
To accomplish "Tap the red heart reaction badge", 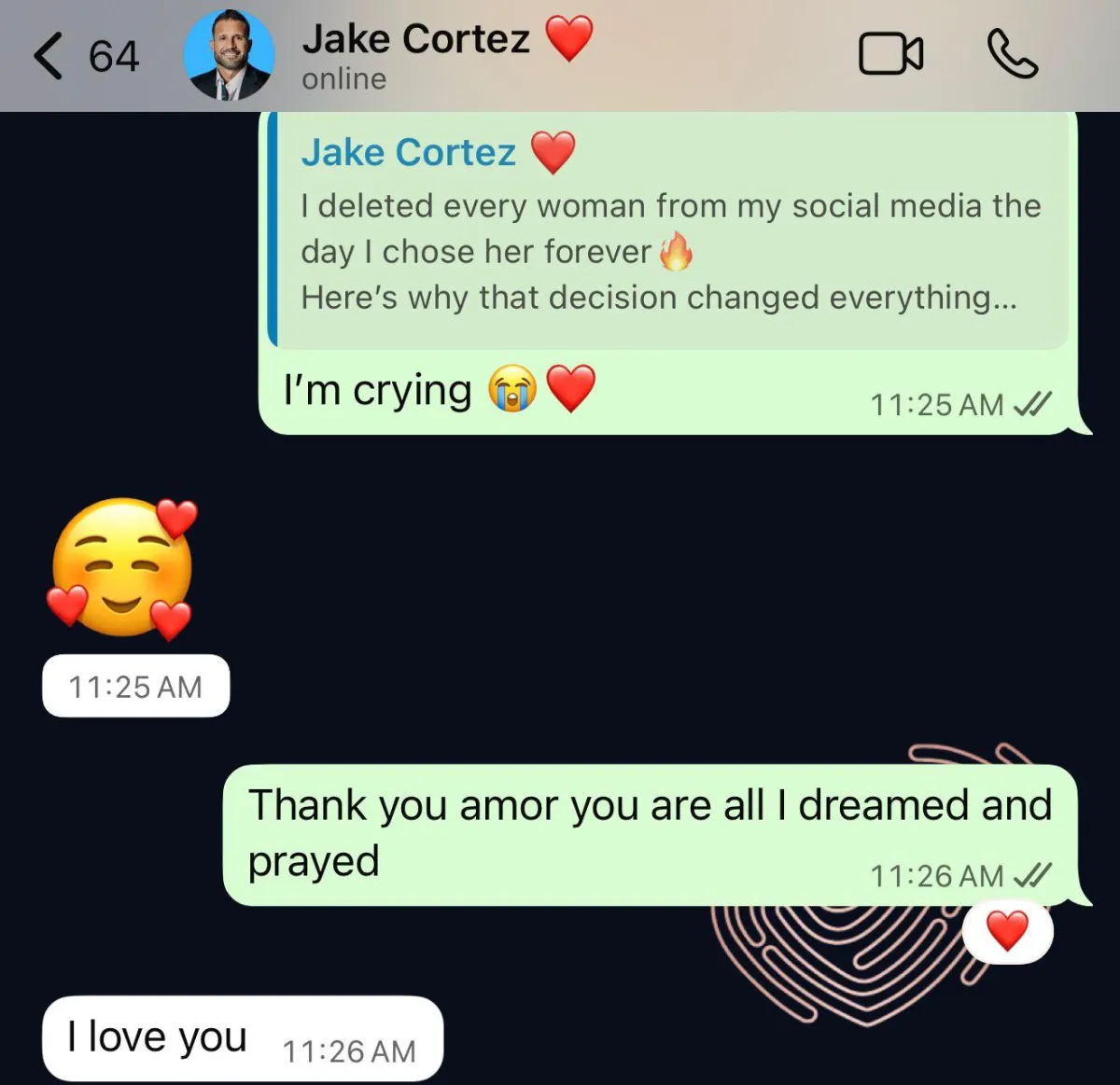I will (x=1007, y=931).
